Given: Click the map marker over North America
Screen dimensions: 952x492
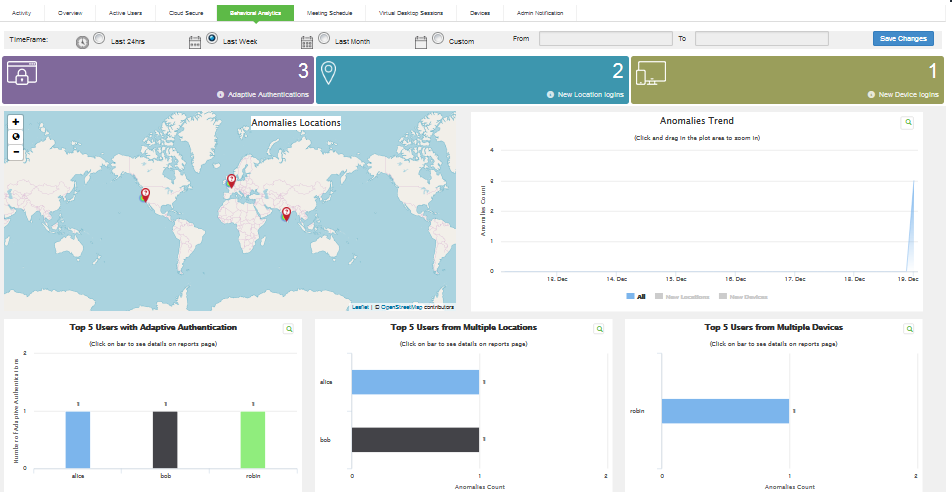Looking at the screenshot, I should coord(145,193).
